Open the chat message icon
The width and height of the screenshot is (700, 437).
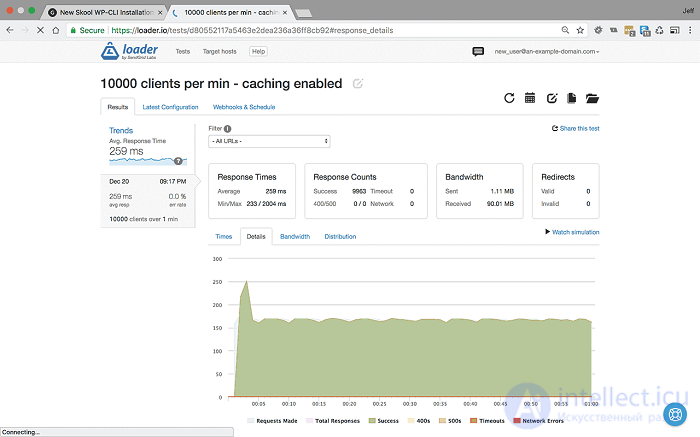pos(478,51)
